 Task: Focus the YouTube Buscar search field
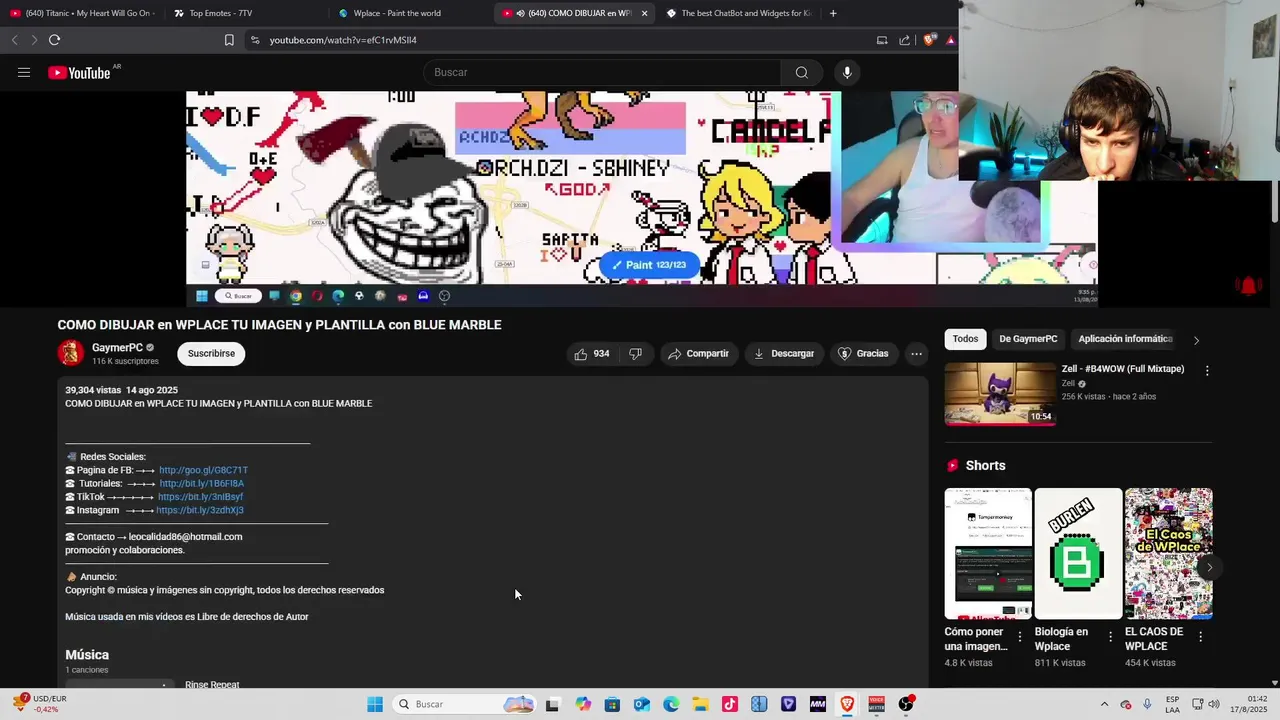pos(602,72)
